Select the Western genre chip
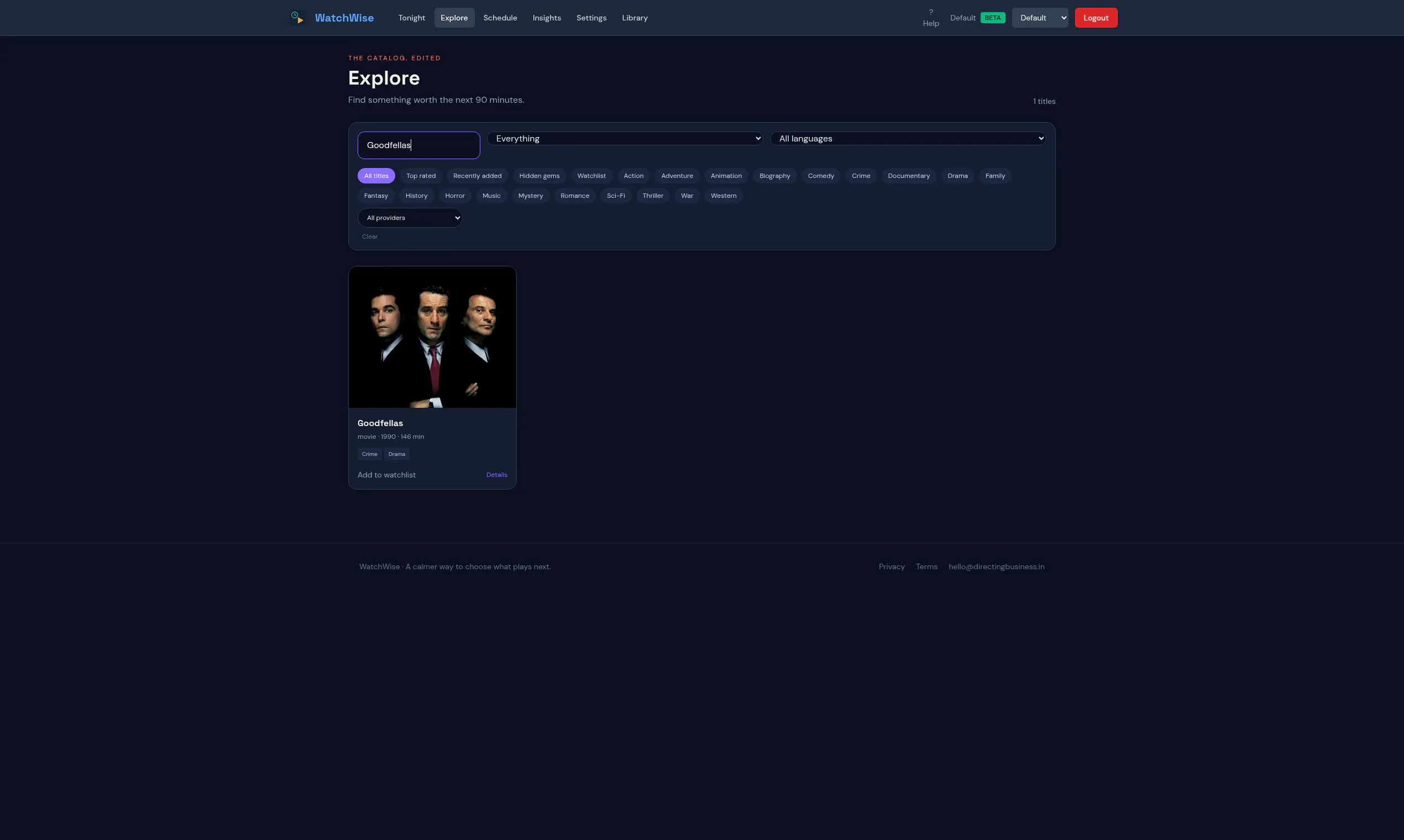This screenshot has width=1404, height=840. click(x=723, y=195)
